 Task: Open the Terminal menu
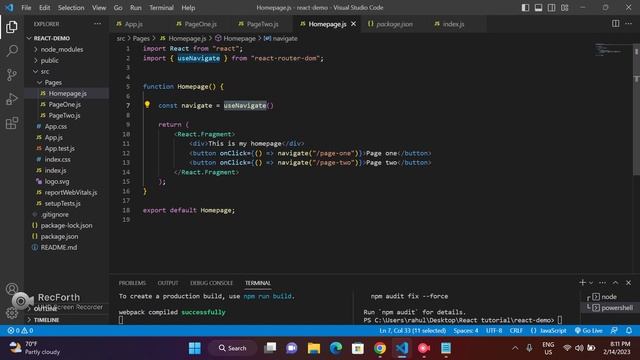coord(161,8)
